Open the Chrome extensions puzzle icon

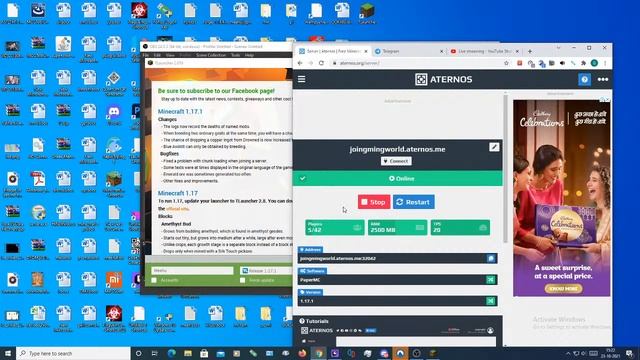(x=584, y=63)
